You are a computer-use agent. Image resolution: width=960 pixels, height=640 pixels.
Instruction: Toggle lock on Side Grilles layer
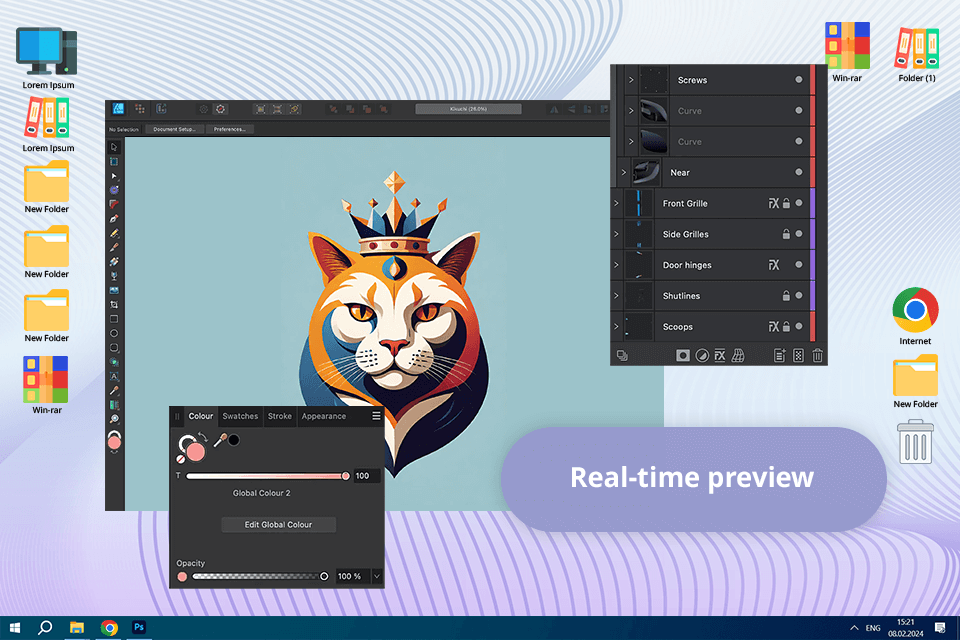786,233
